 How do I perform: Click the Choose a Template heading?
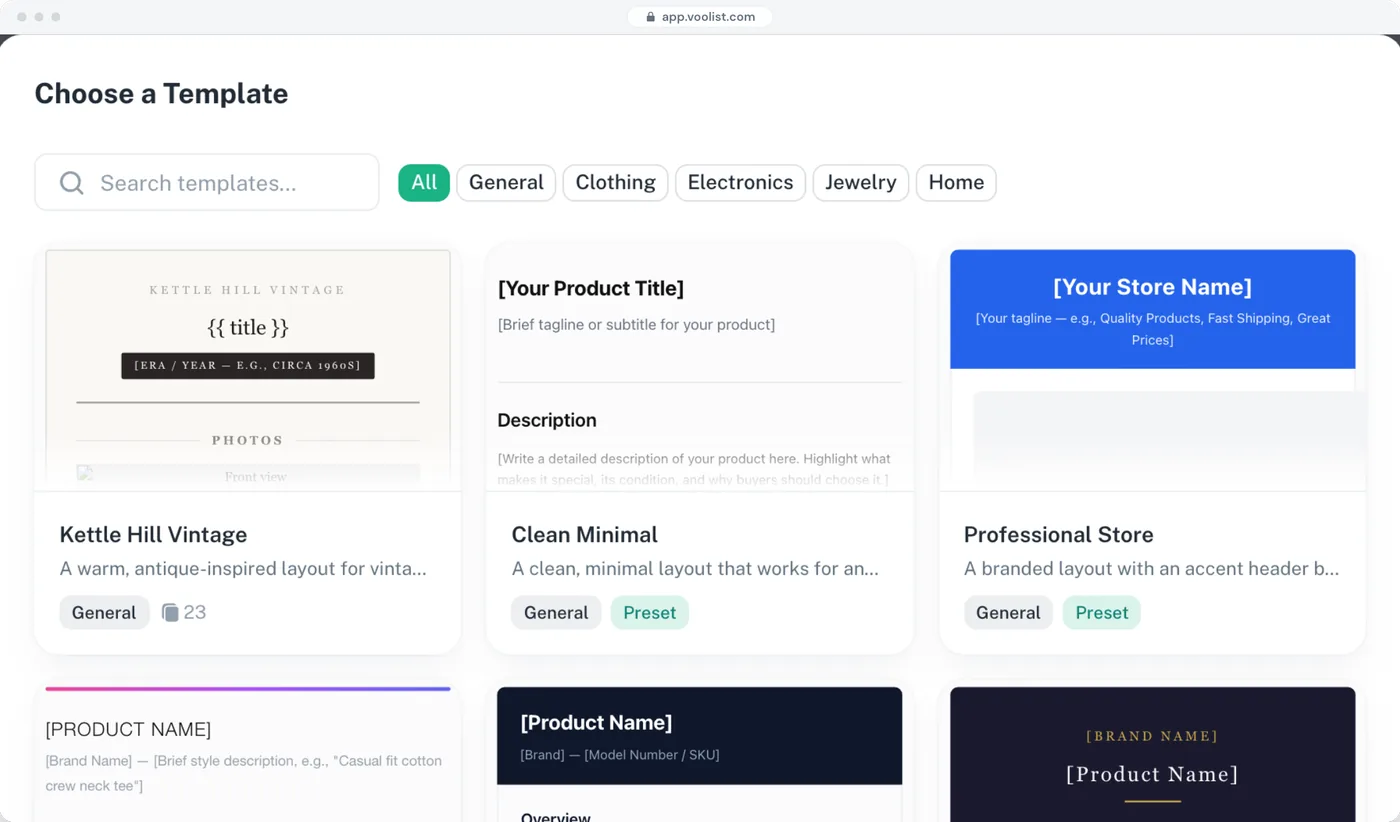[161, 93]
